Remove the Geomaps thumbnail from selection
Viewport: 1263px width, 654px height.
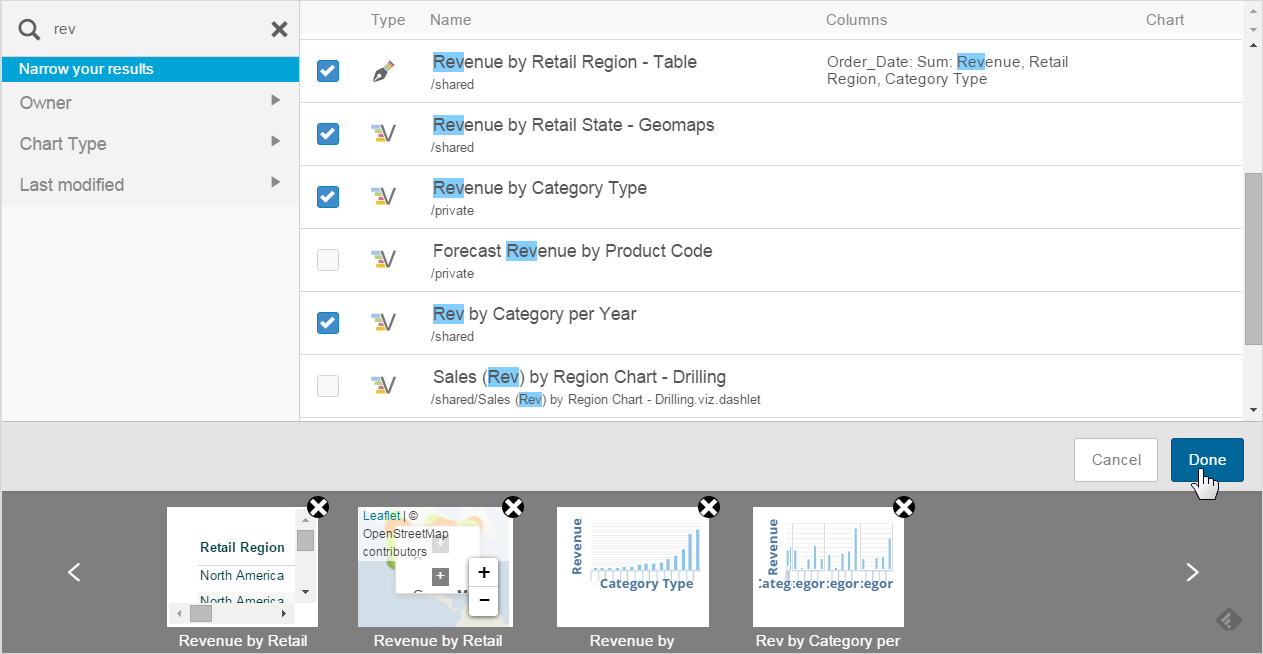coord(512,507)
